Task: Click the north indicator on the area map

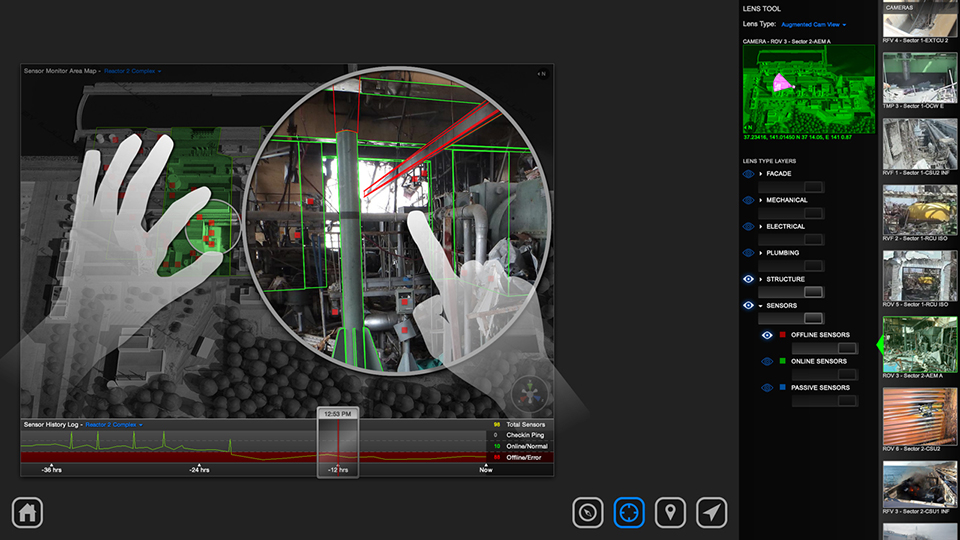Action: pos(542,74)
